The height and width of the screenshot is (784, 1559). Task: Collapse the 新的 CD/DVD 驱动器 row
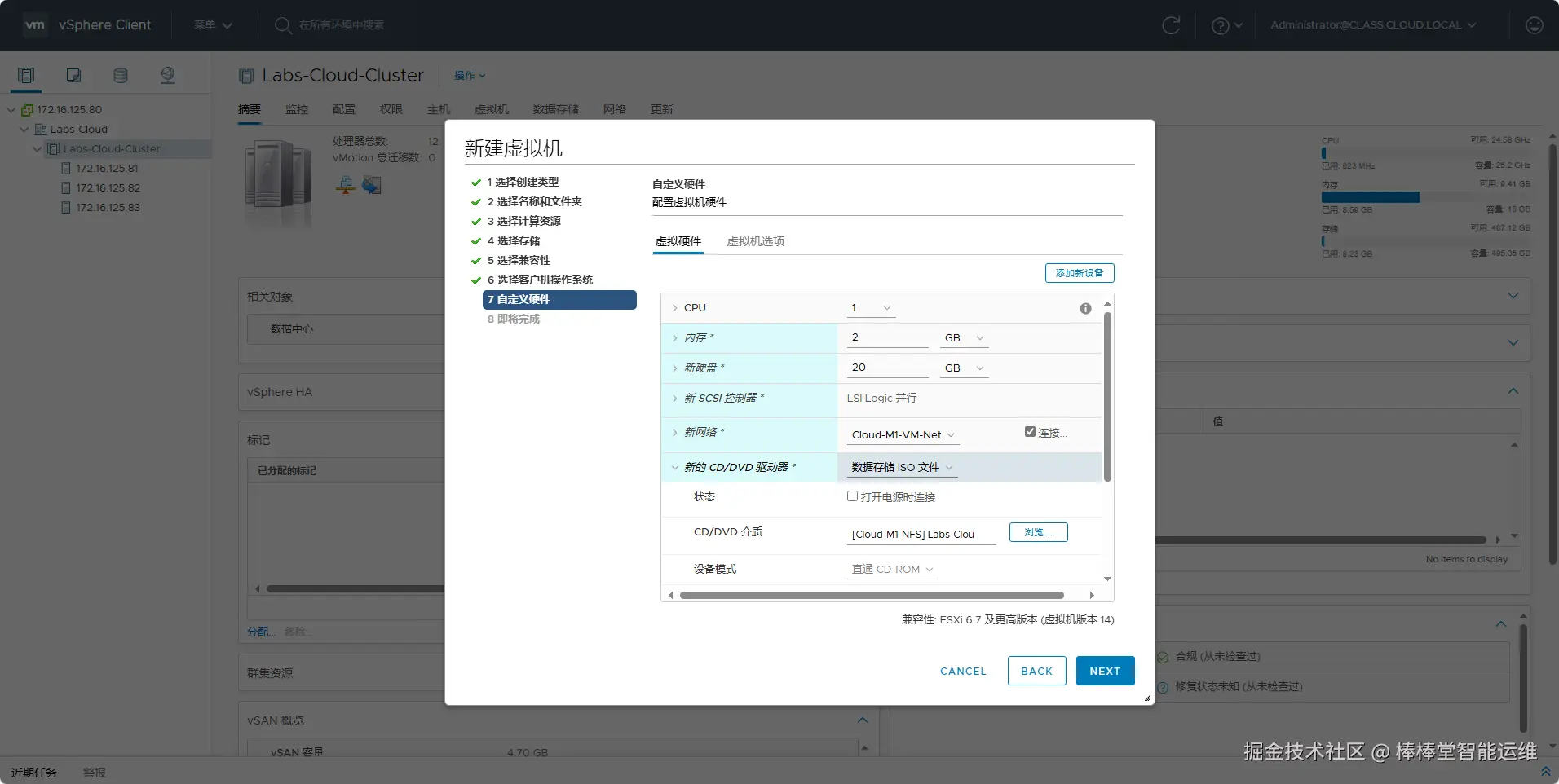(x=674, y=468)
